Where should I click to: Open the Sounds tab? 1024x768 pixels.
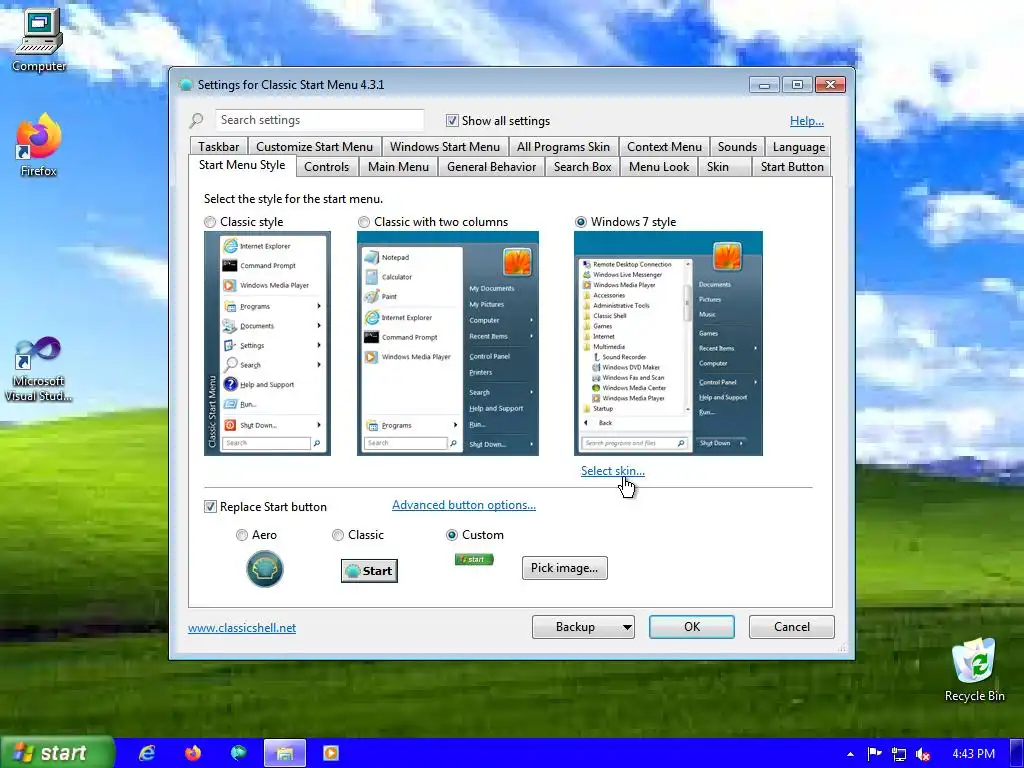coord(737,147)
